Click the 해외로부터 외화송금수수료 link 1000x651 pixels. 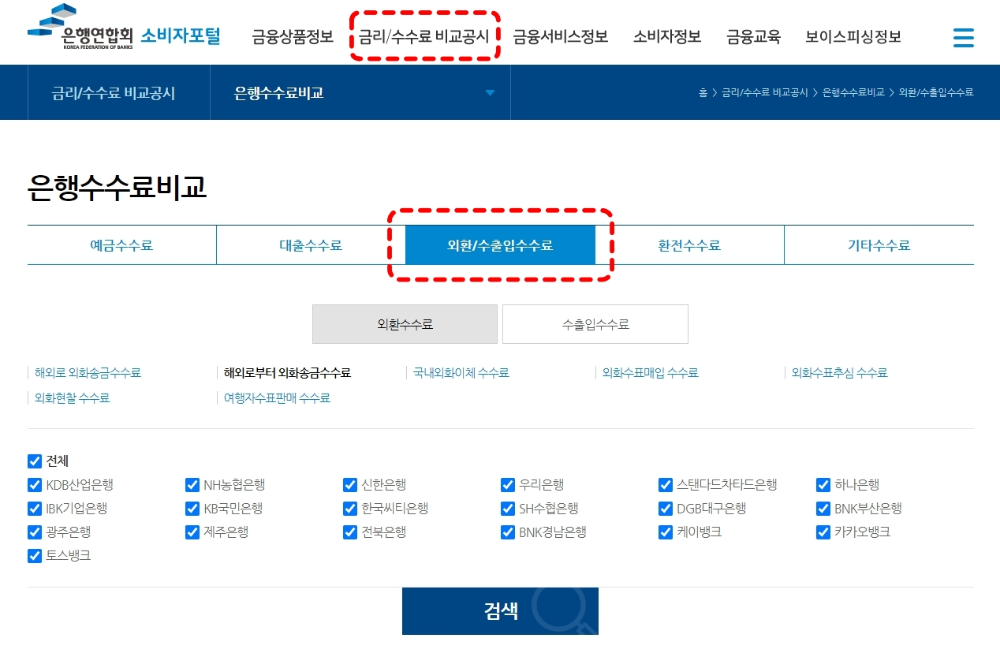click(287, 372)
